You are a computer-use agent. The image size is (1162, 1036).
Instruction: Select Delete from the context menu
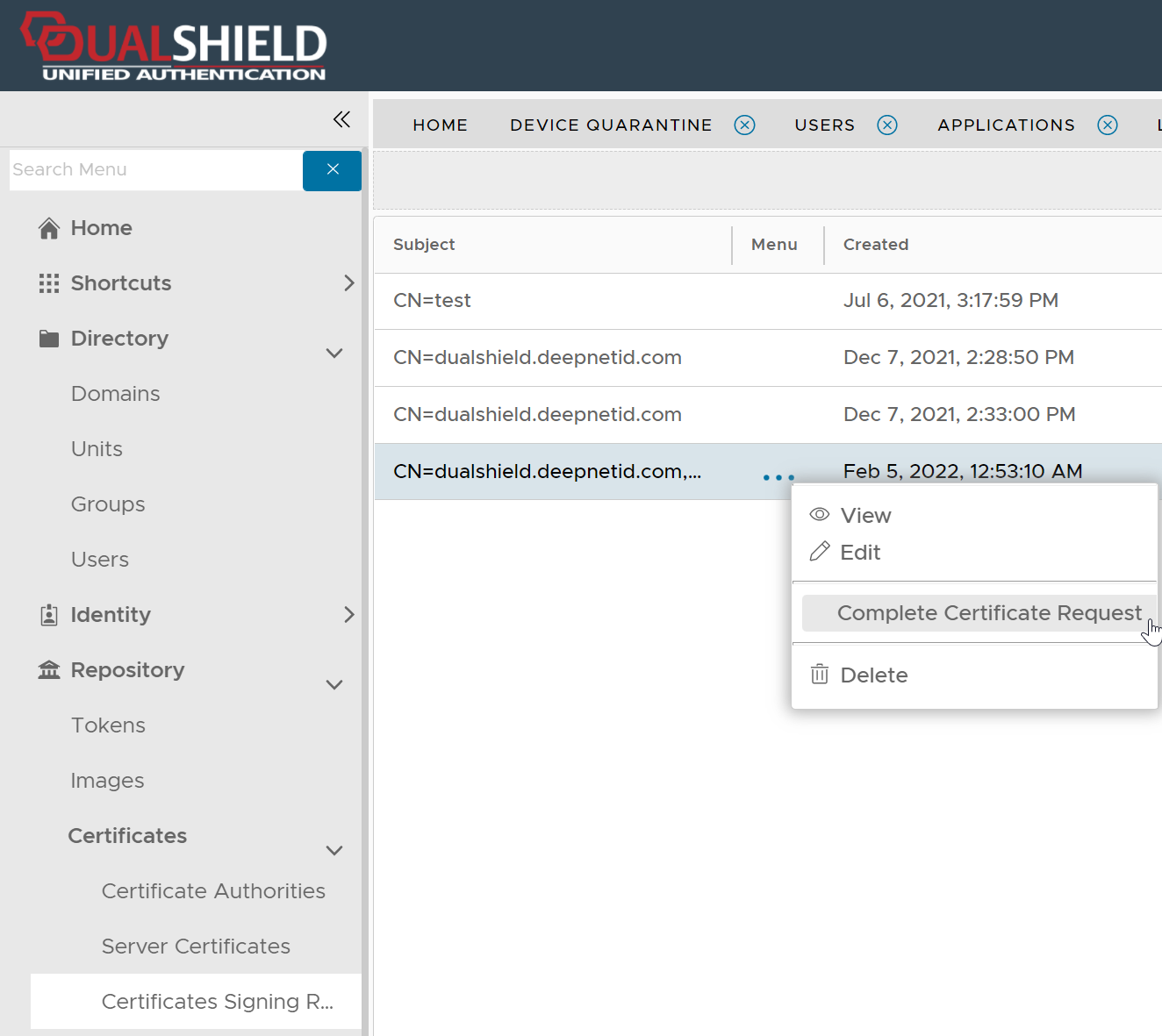coord(873,675)
